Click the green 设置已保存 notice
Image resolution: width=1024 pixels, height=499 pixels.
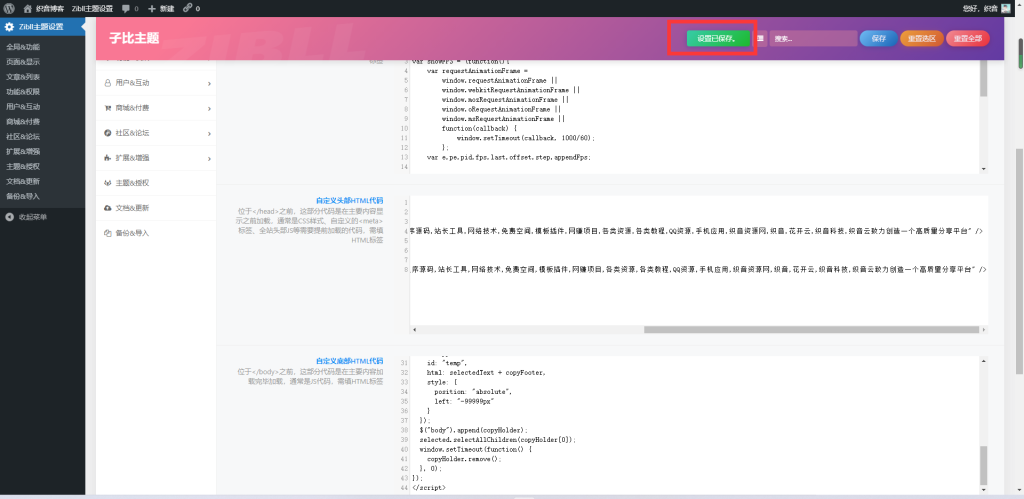(x=718, y=39)
